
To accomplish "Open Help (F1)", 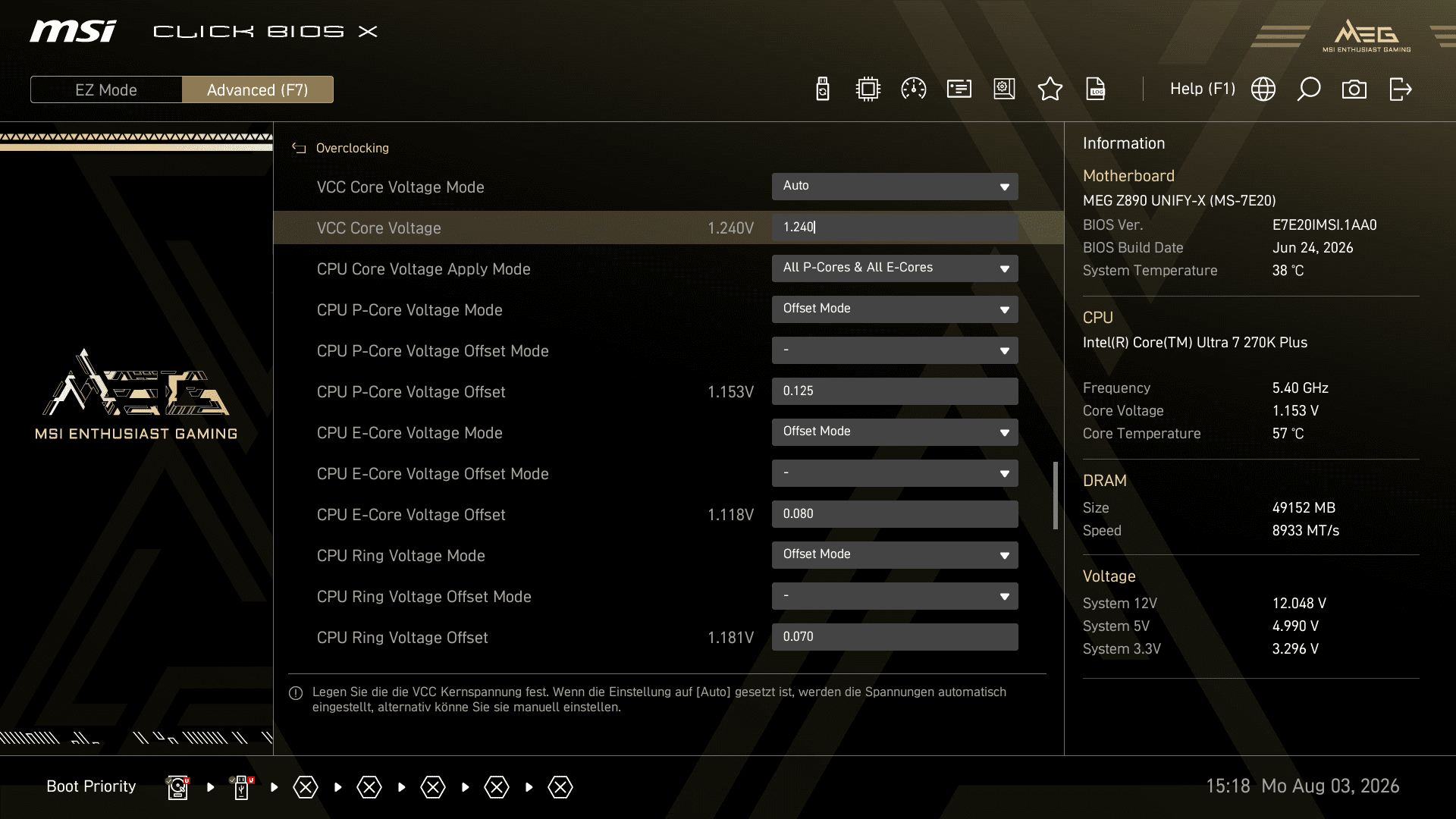I will (x=1203, y=89).
